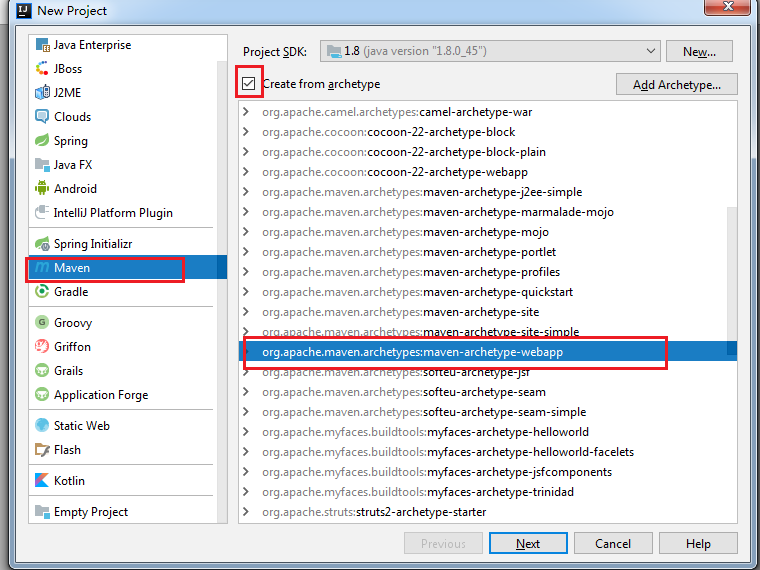Click the Empty Project folder icon
The width and height of the screenshot is (760, 570).
[x=42, y=512]
